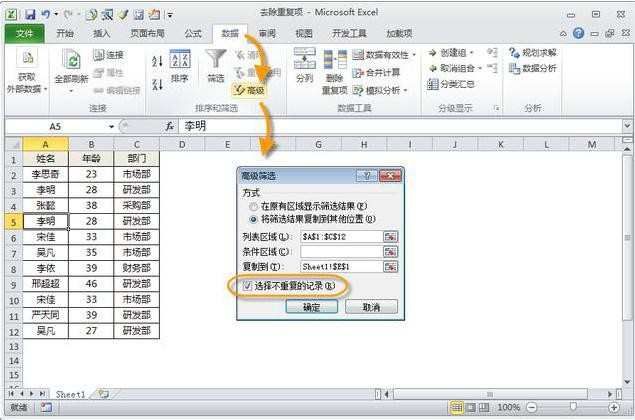The width and height of the screenshot is (635, 420).
Task: Click the Data Analysis icon
Action: click(x=514, y=68)
